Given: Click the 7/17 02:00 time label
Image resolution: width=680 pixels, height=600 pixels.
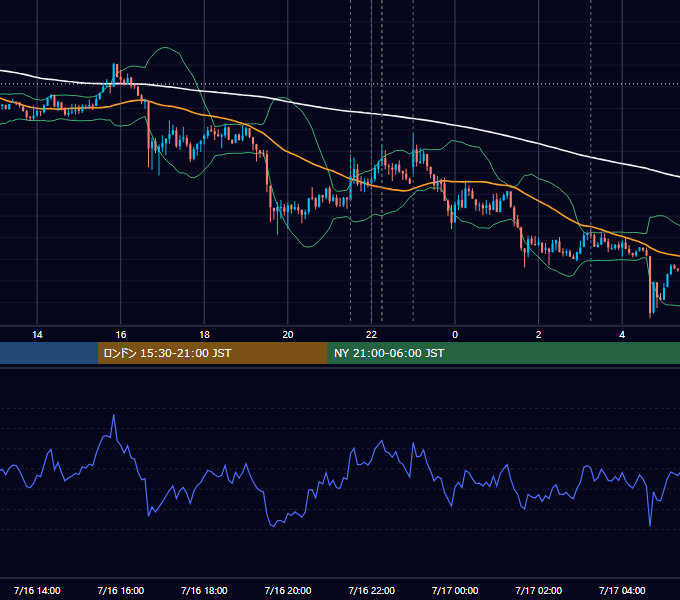Looking at the screenshot, I should pos(538,590).
